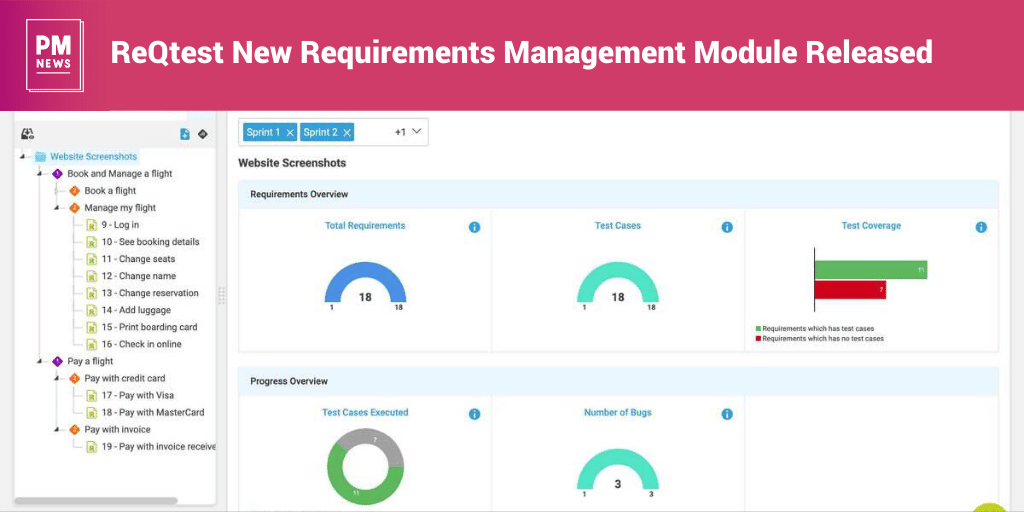
Task: Click requirement icon for 10 - See booking details
Action: click(x=91, y=242)
